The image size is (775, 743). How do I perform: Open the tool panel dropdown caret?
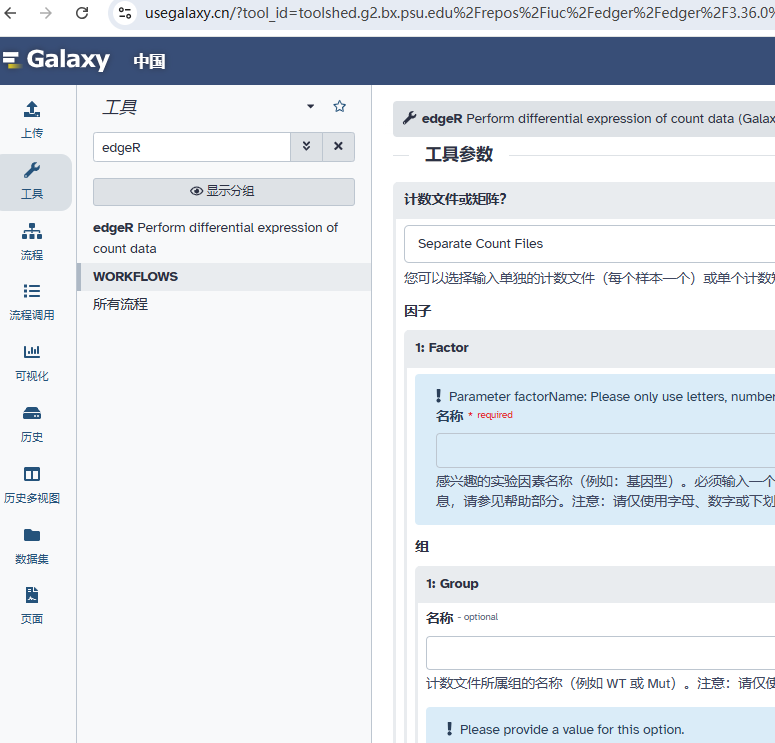[x=310, y=106]
